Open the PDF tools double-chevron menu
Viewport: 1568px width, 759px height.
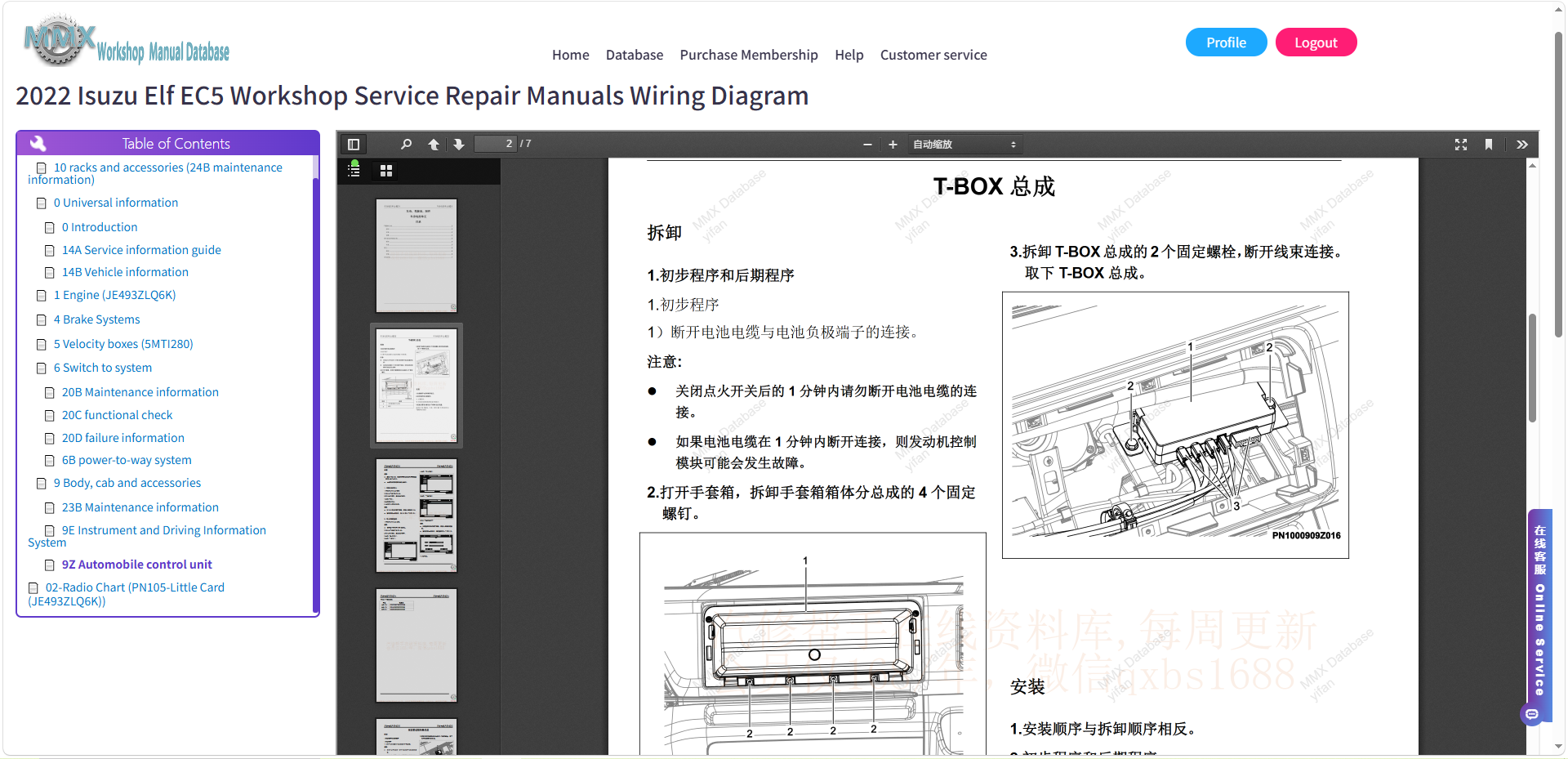(1522, 145)
